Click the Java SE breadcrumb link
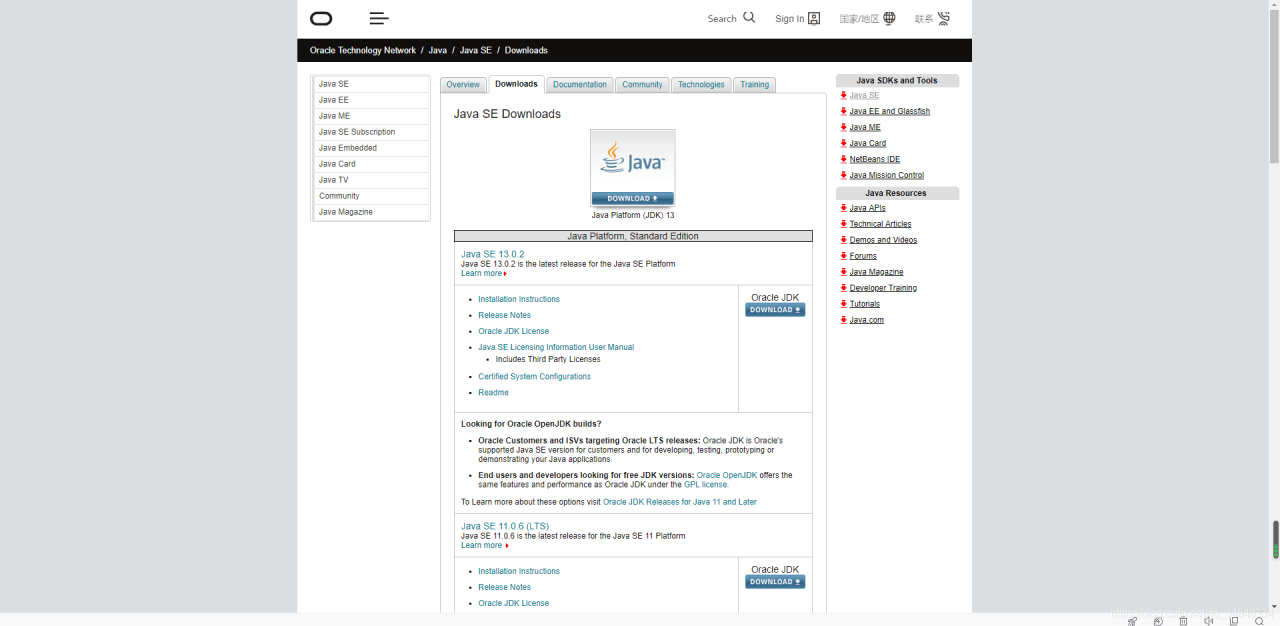The height and width of the screenshot is (626, 1280). [476, 50]
